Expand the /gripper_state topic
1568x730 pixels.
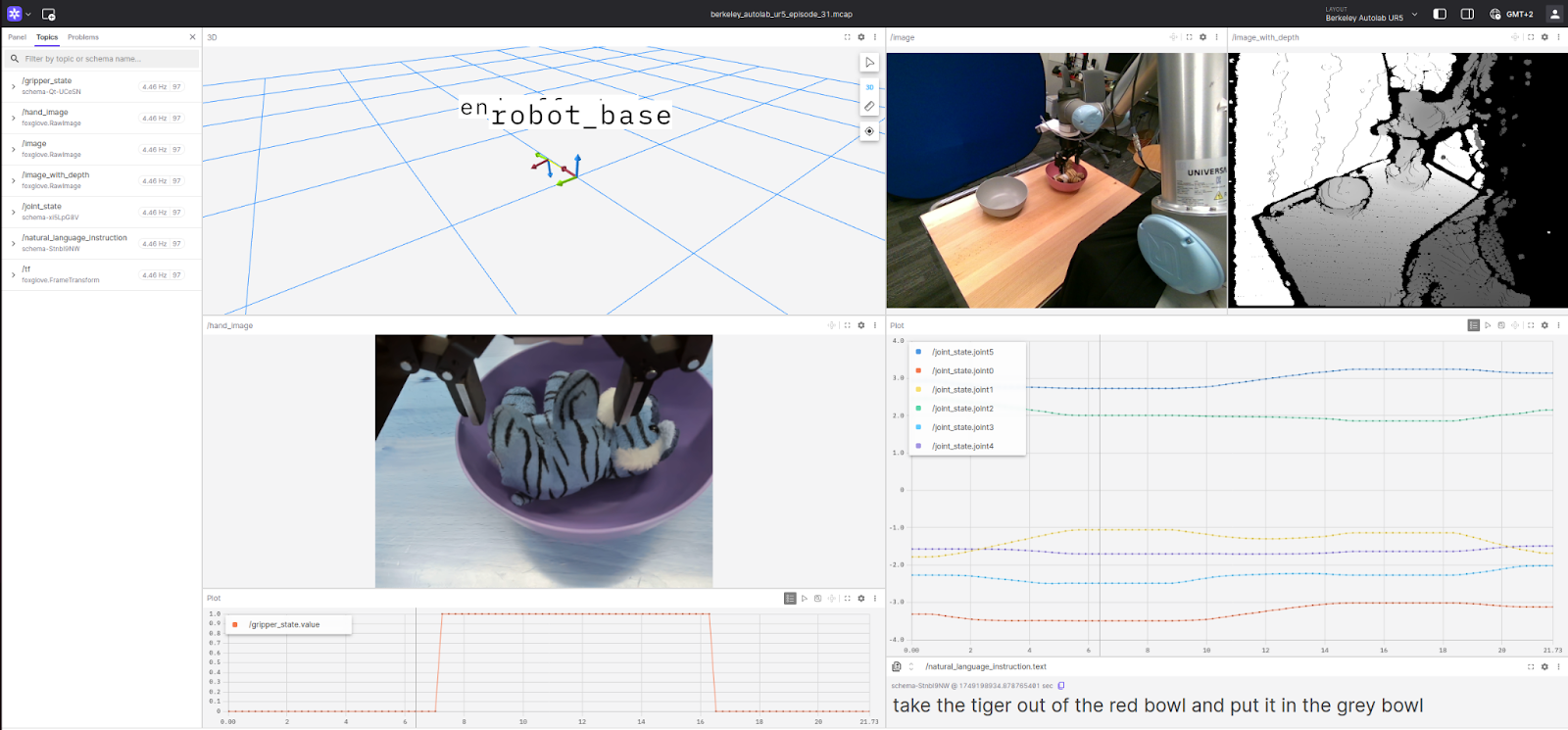coord(13,86)
